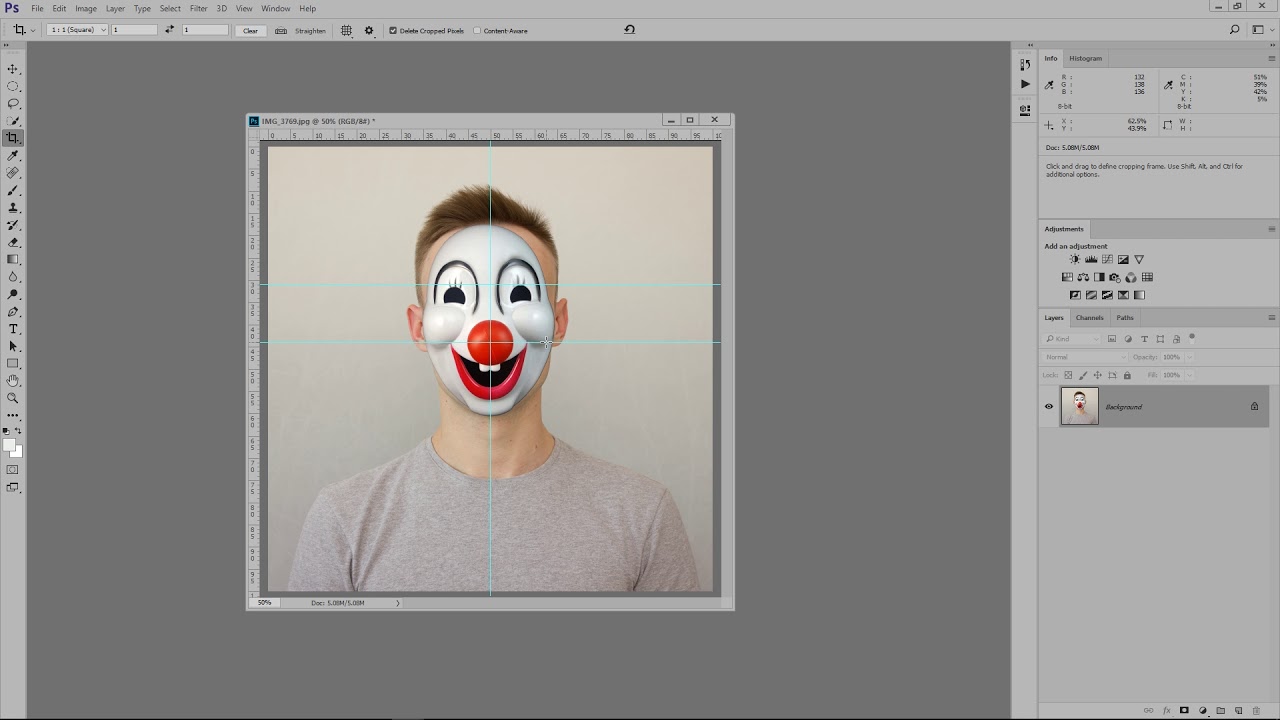Toggle lock position
Viewport: 1280px width, 720px height.
click(1097, 375)
